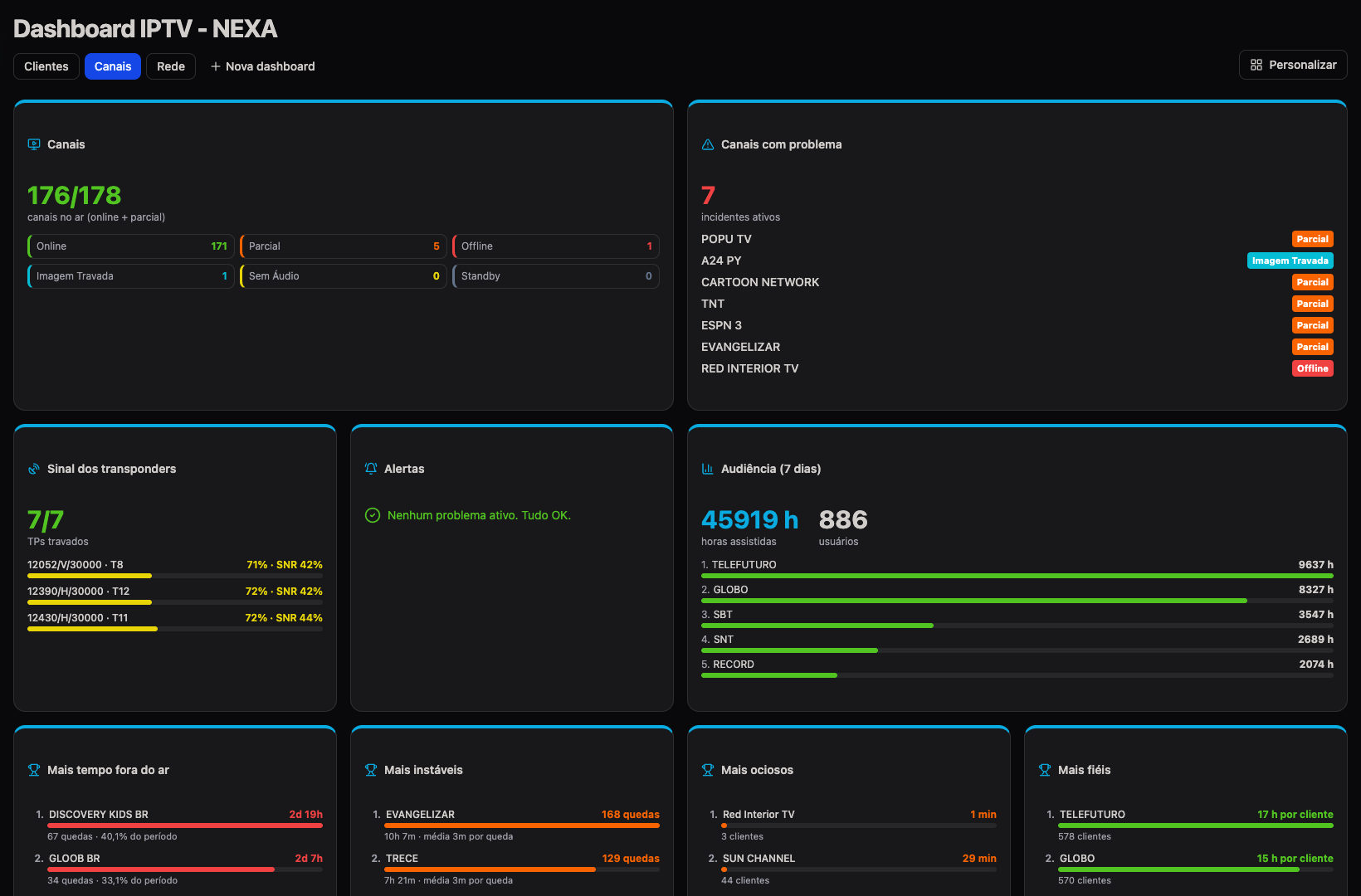Image resolution: width=1361 pixels, height=896 pixels.
Task: Click the 7 incidentes ativos count
Action: 708,196
